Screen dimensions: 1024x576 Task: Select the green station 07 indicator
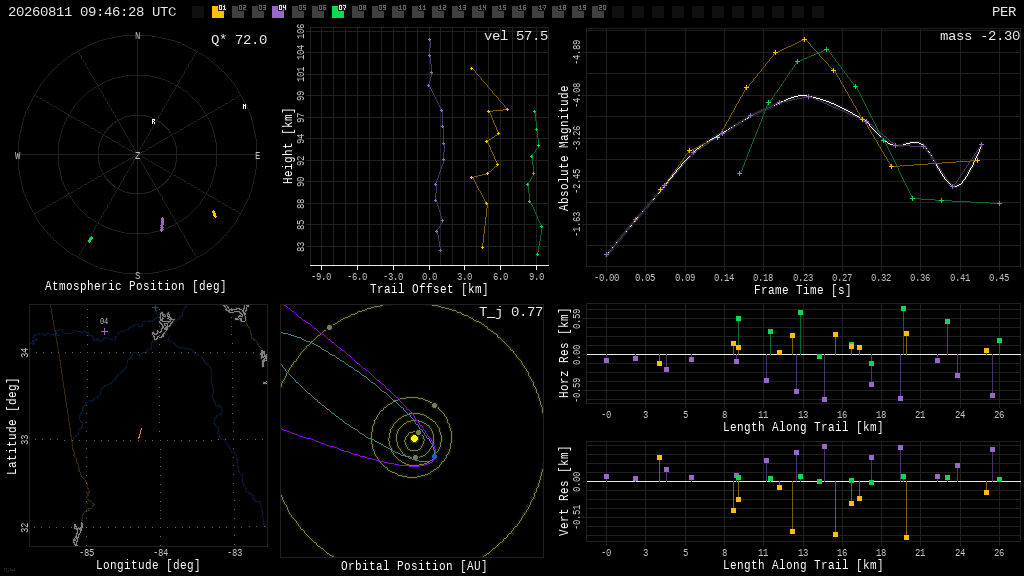338,12
